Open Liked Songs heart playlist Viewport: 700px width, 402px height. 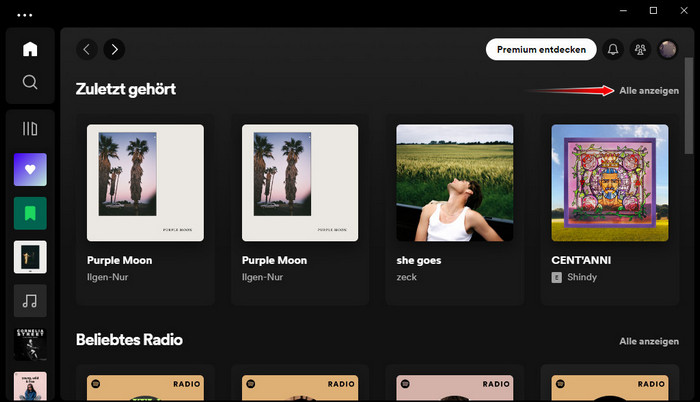[30, 170]
